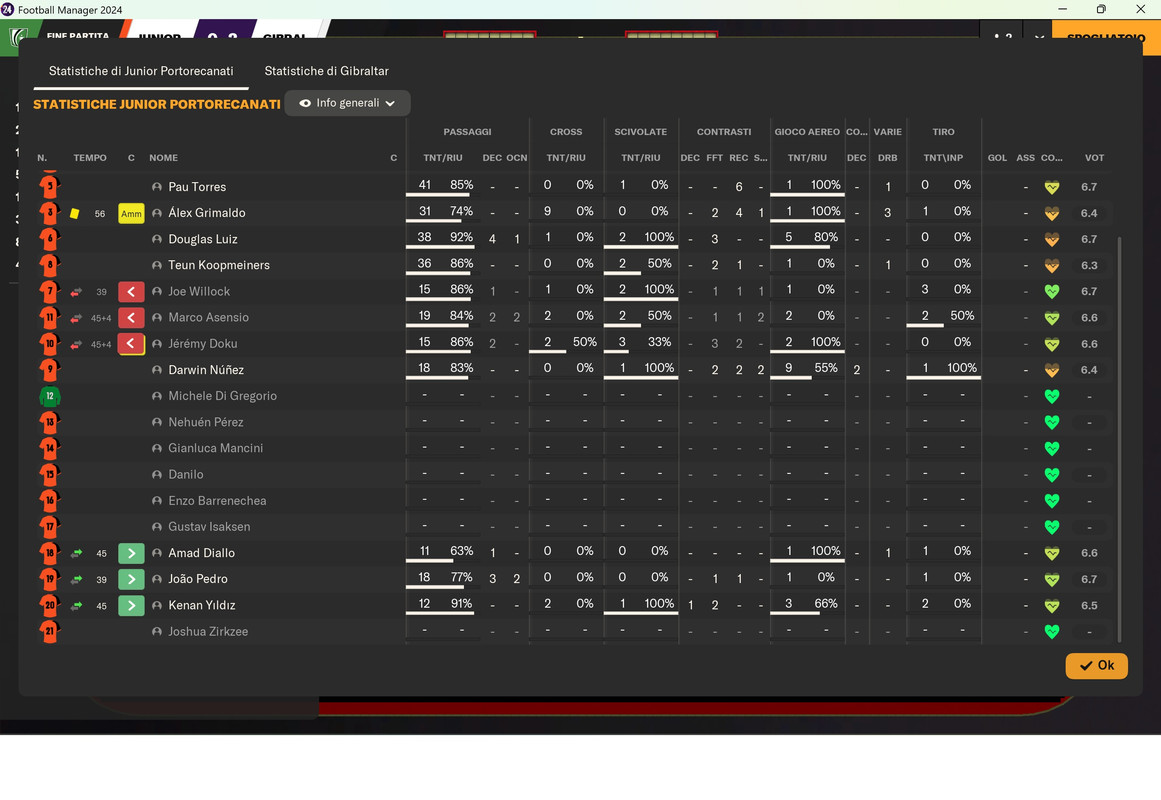Sort by the TEMPO column header
Viewport: 1161px width, 800px height.
click(90, 158)
